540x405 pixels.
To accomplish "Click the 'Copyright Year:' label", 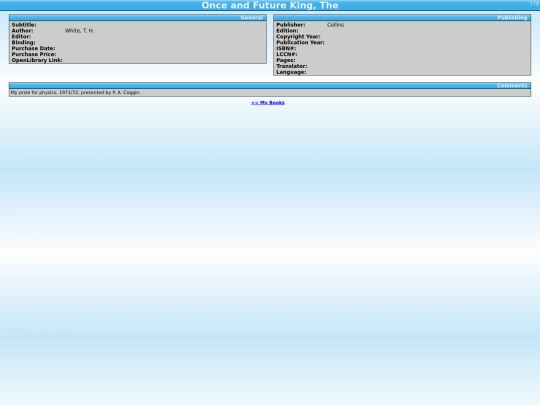I will [298, 37].
